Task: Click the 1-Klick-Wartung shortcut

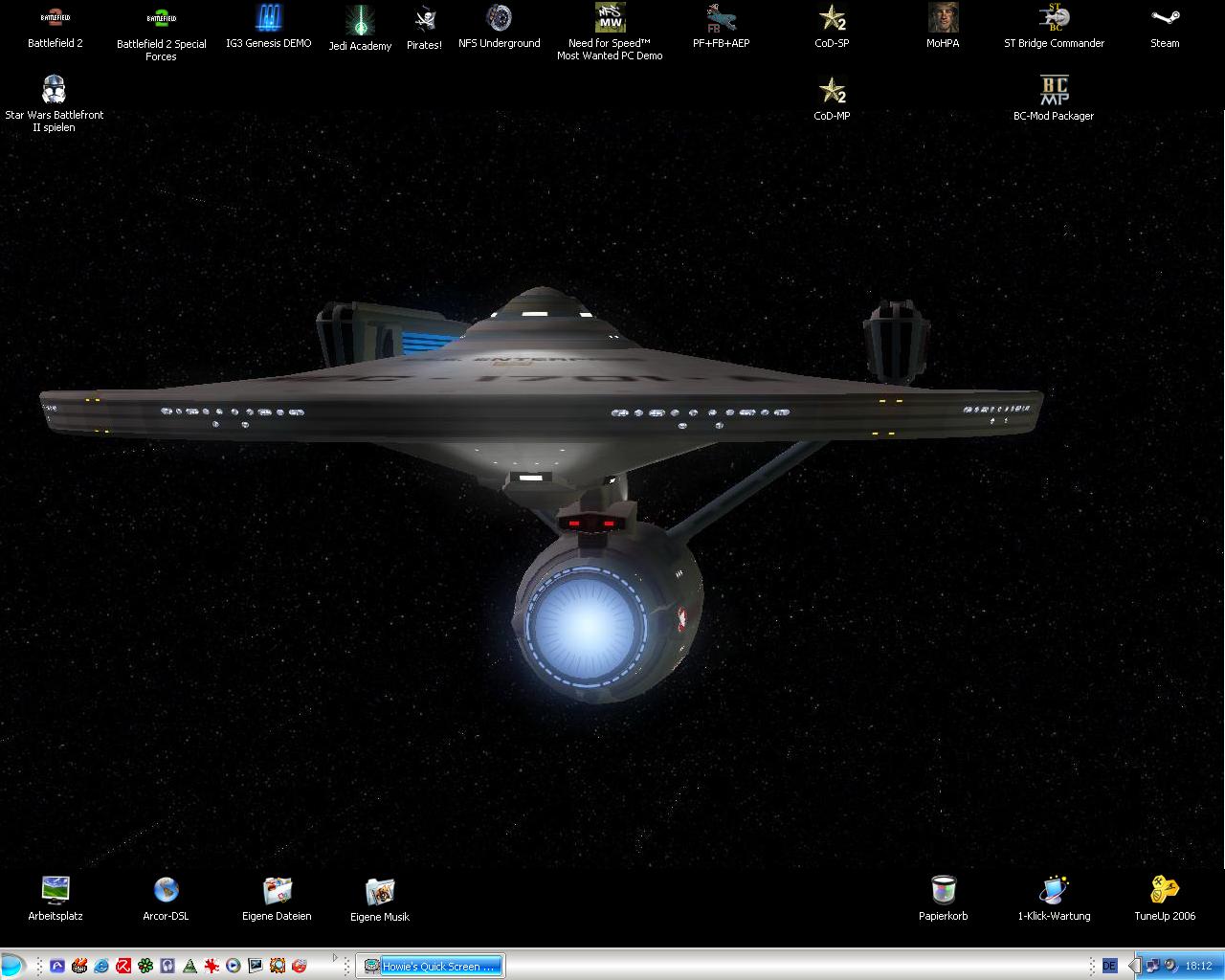Action: coord(1054,900)
